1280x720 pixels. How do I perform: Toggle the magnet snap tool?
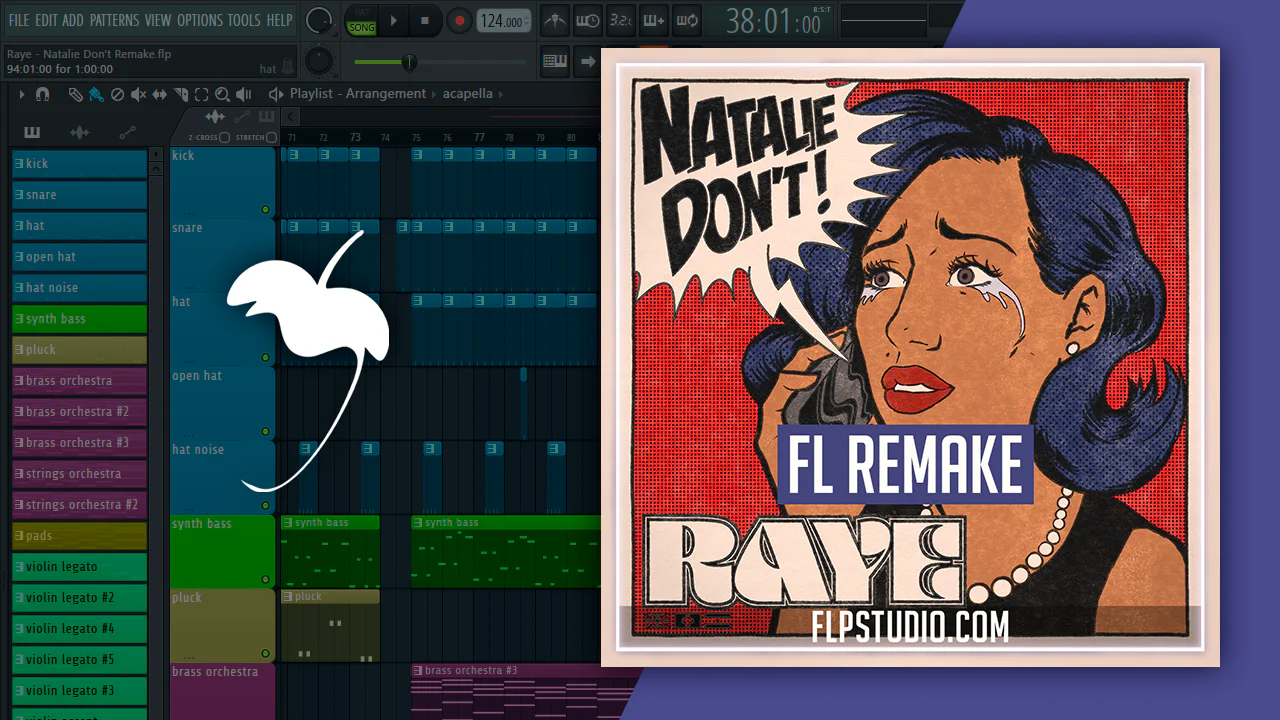click(42, 94)
